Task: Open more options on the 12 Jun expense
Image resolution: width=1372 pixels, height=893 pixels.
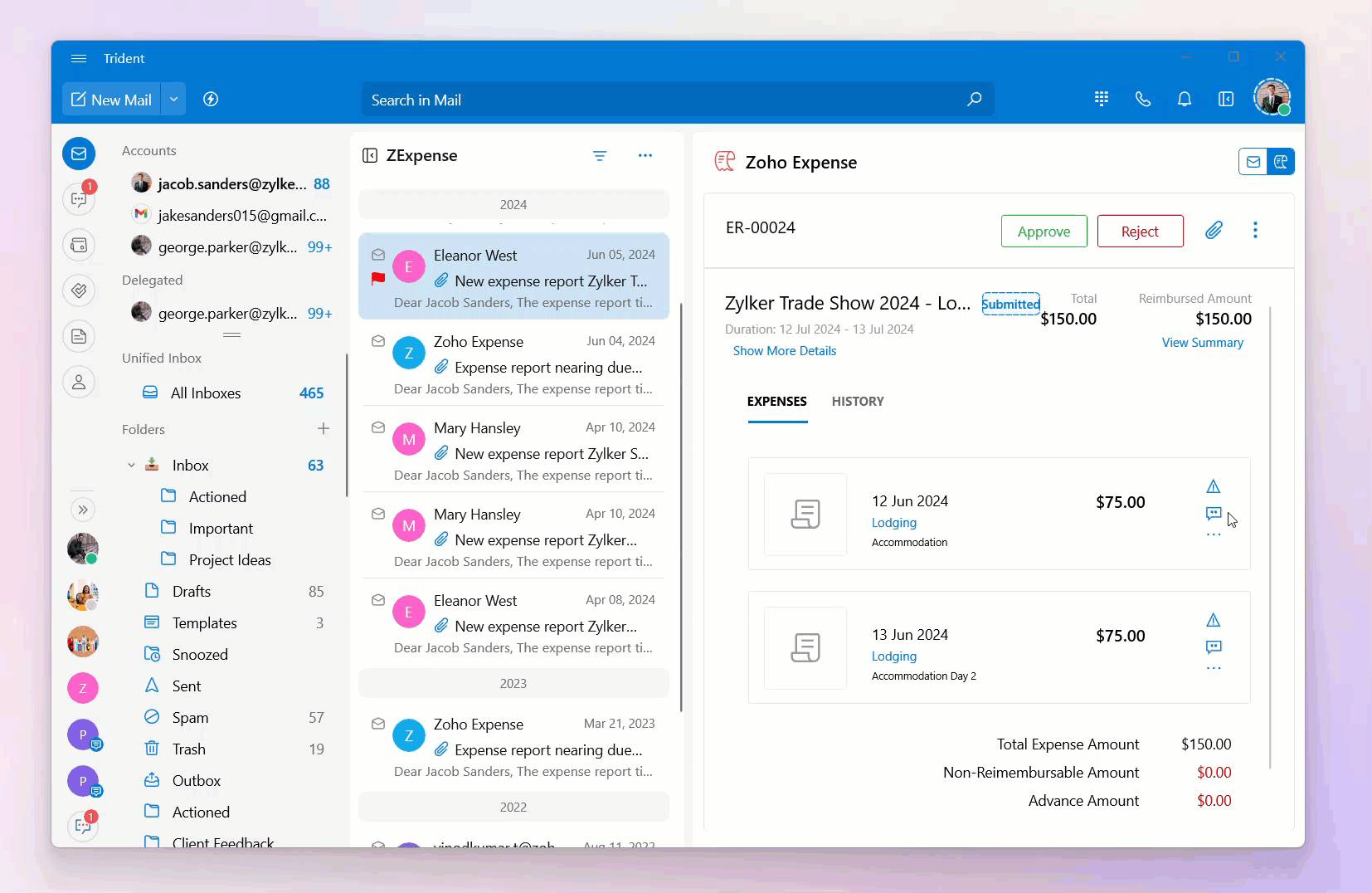Action: [x=1214, y=535]
